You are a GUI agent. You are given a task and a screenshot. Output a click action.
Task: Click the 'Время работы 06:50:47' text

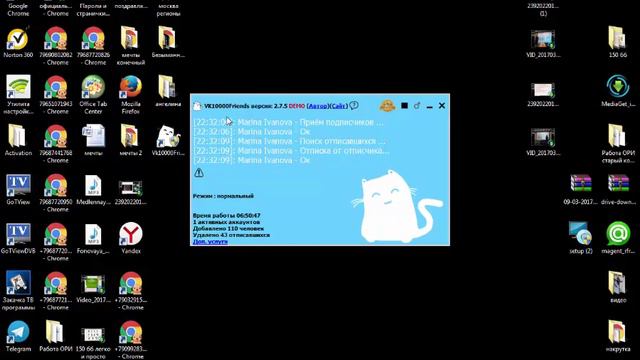point(227,215)
